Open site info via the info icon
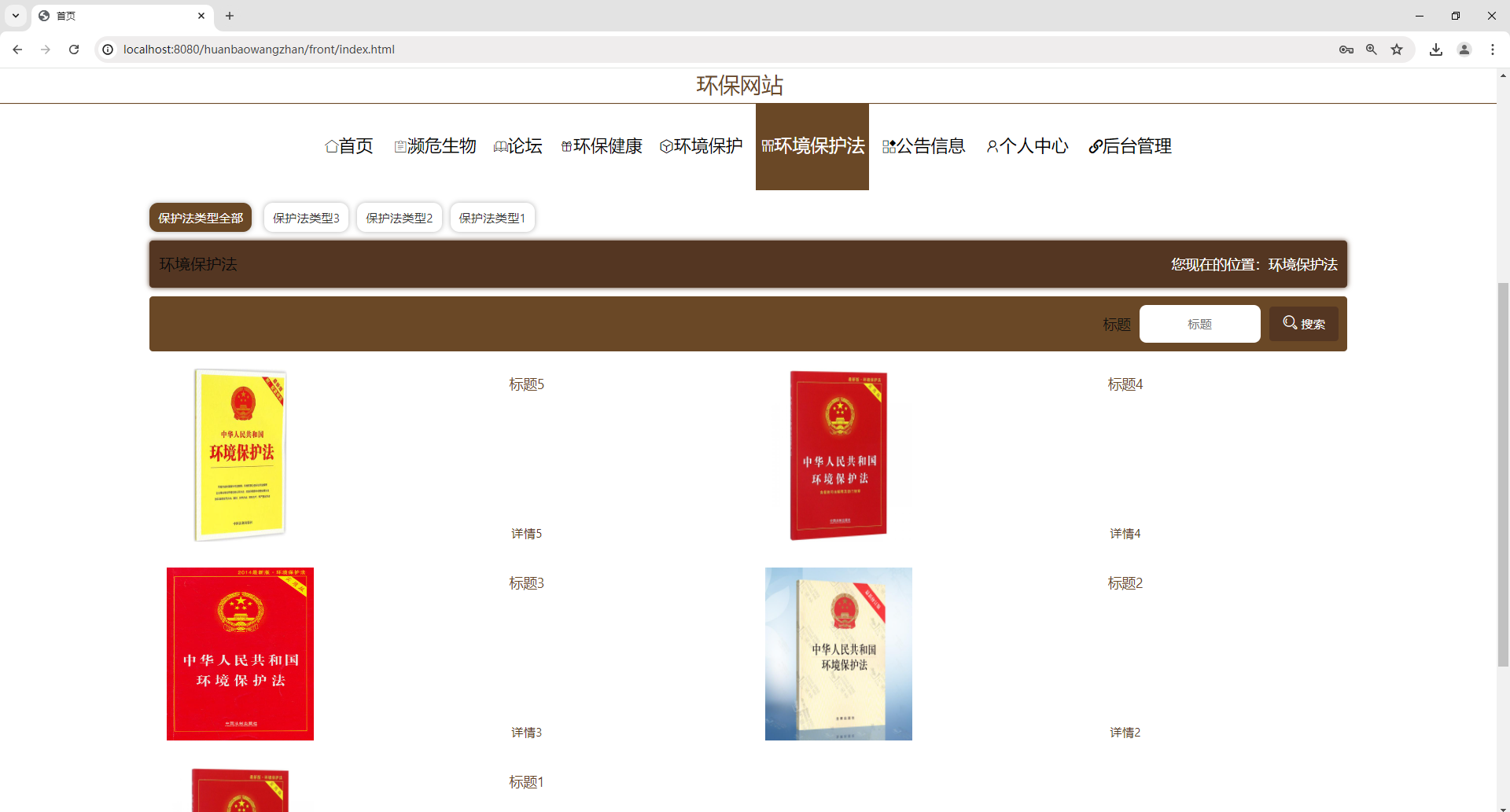Image resolution: width=1510 pixels, height=812 pixels. [107, 49]
